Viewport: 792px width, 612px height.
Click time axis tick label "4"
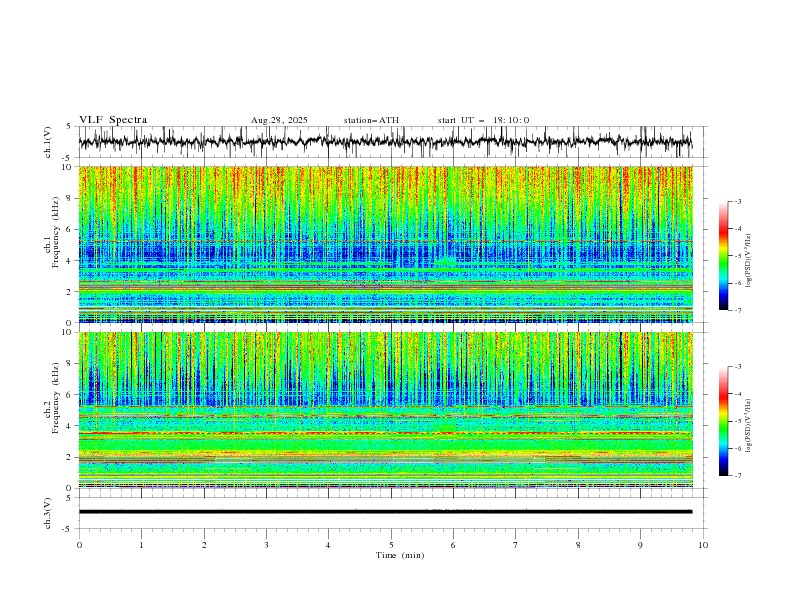[x=328, y=545]
